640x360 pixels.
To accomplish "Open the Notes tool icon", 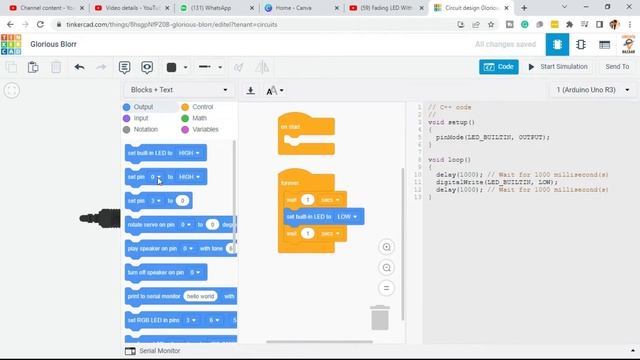I will tap(124, 67).
